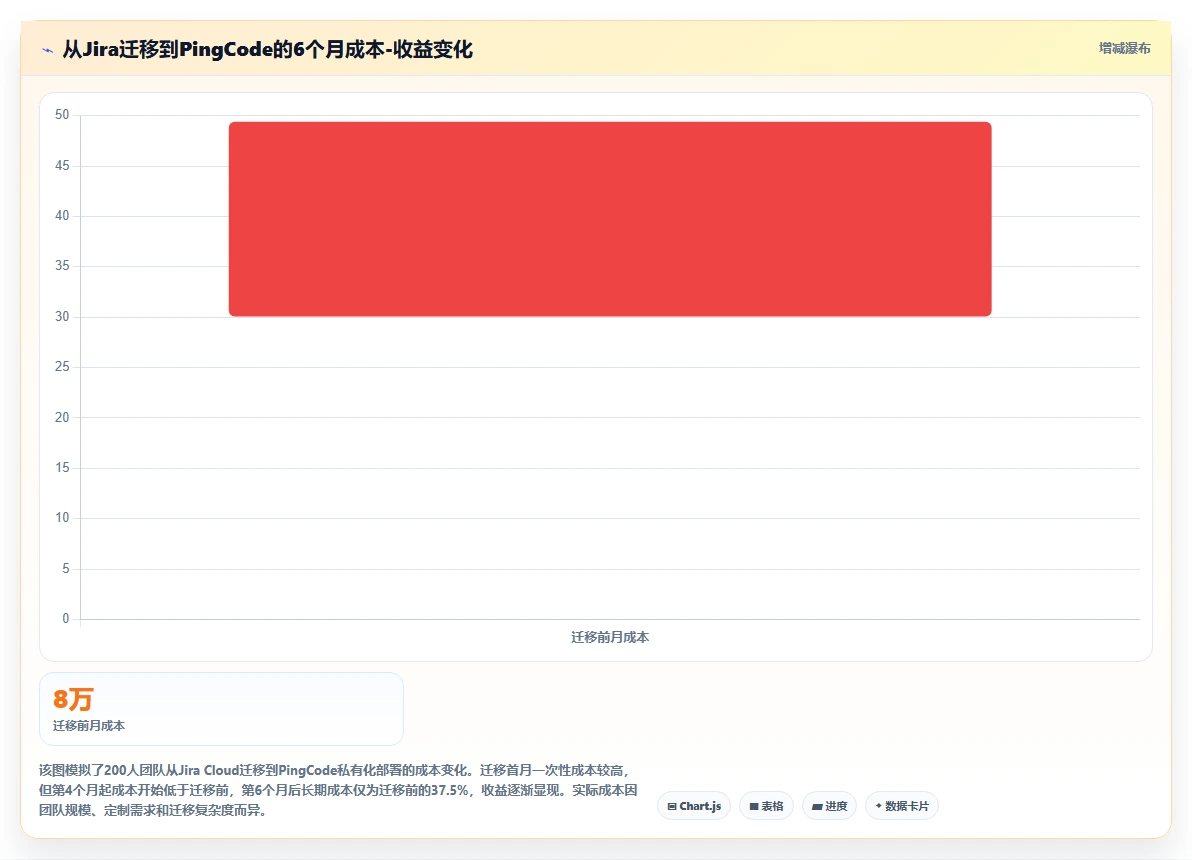Image resolution: width=1192 pixels, height=860 pixels.
Task: Click the y-axis tick label 0
Action: point(65,618)
